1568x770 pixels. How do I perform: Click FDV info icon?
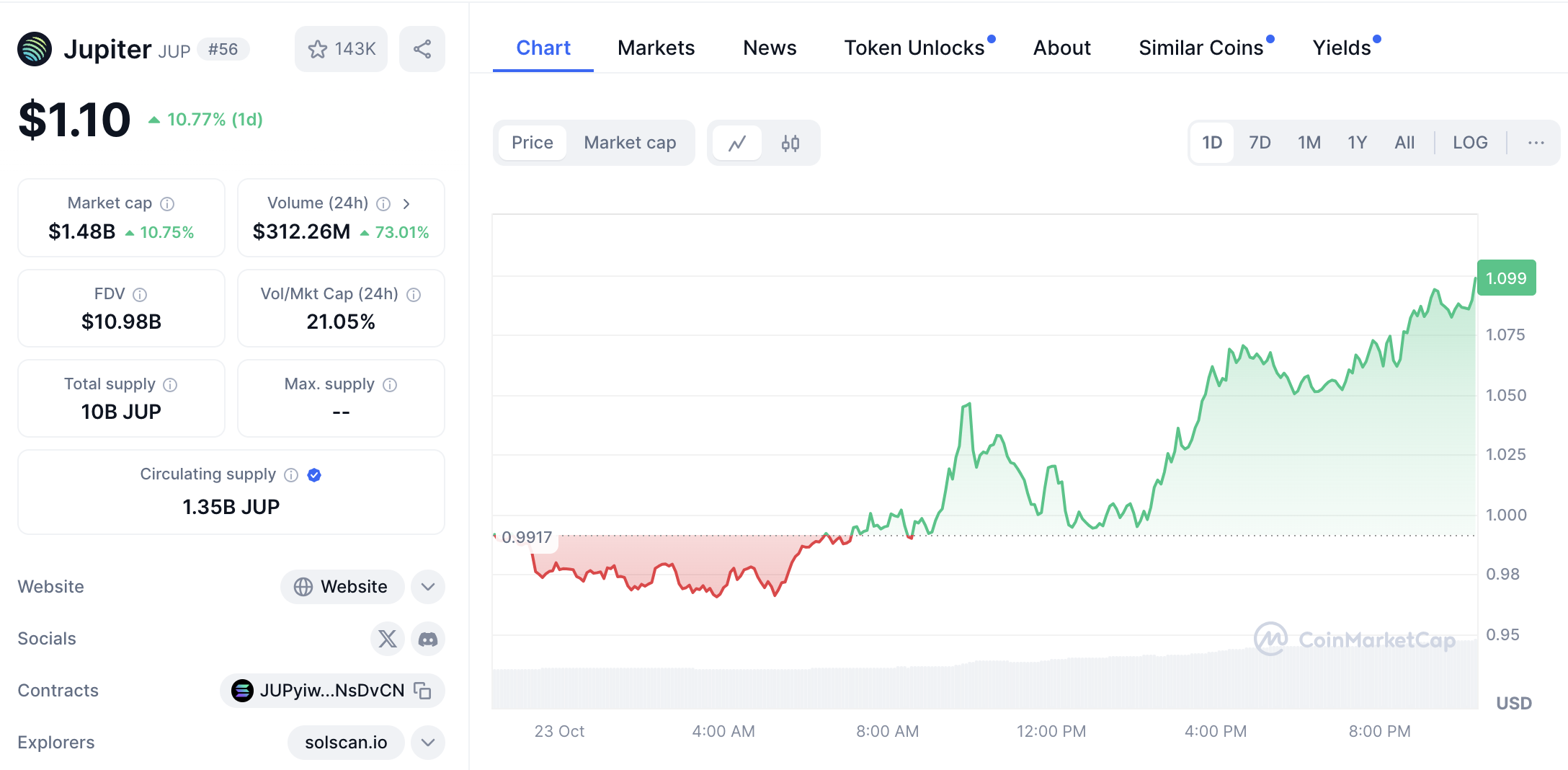pyautogui.click(x=141, y=294)
